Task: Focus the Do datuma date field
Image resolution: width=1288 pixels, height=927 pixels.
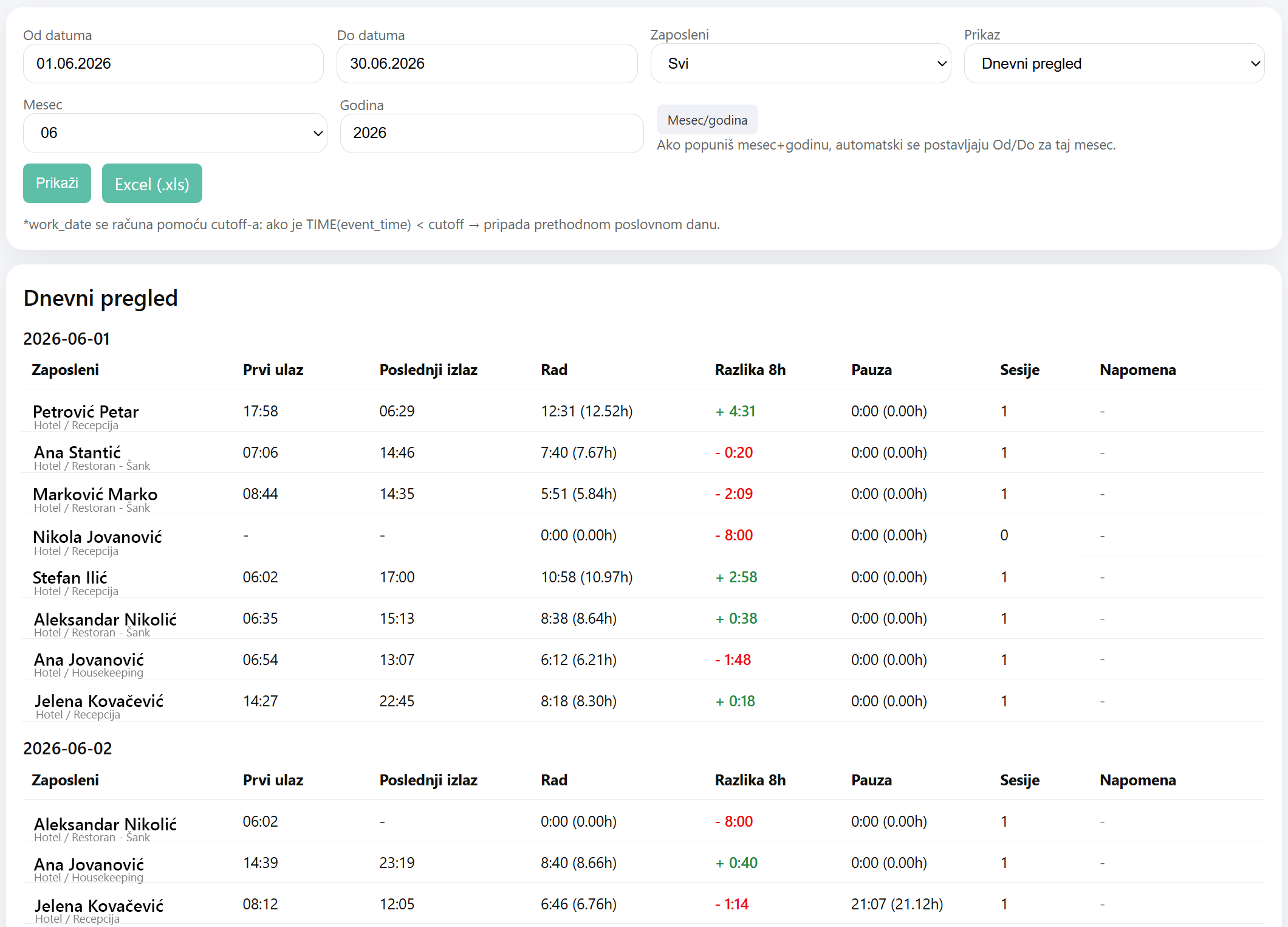Action: (487, 63)
